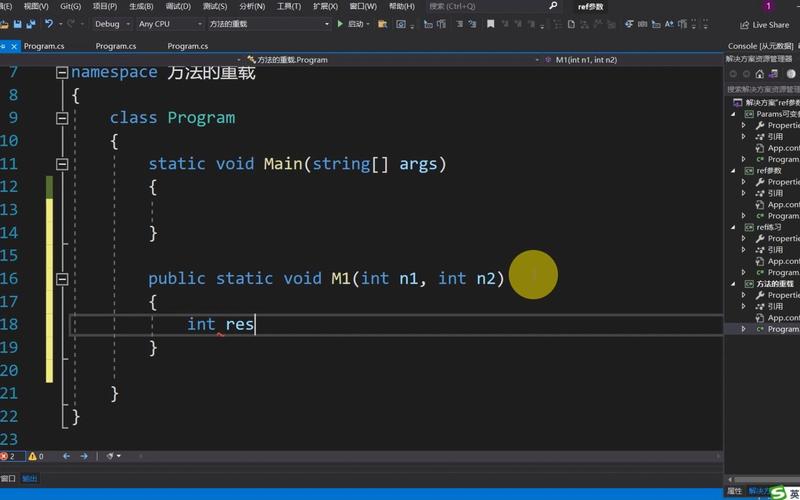This screenshot has height=500, width=800.
Task: Switch to the third Program.cs tab
Action: tap(188, 46)
